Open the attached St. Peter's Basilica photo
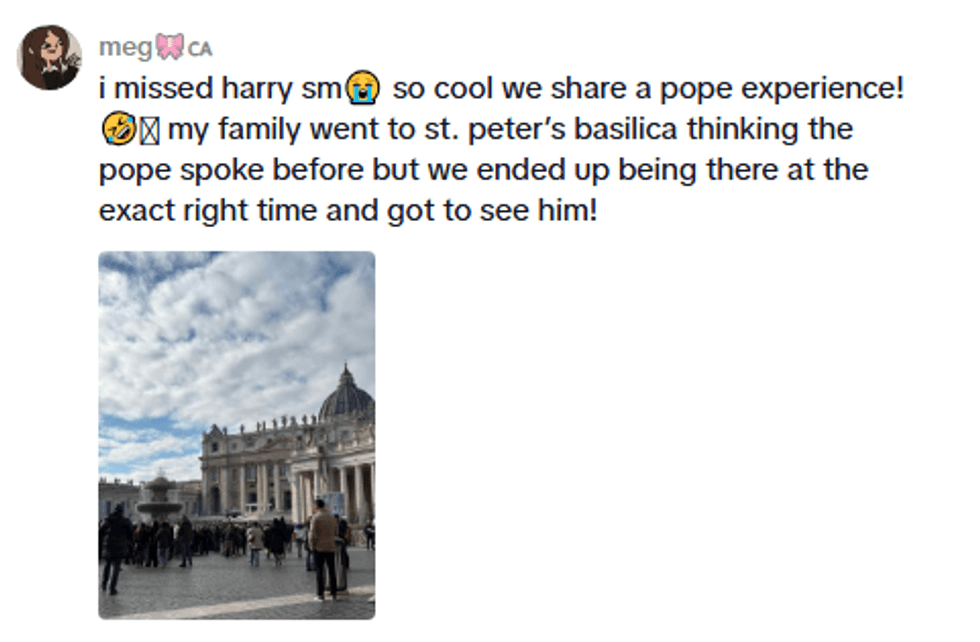 (x=237, y=434)
